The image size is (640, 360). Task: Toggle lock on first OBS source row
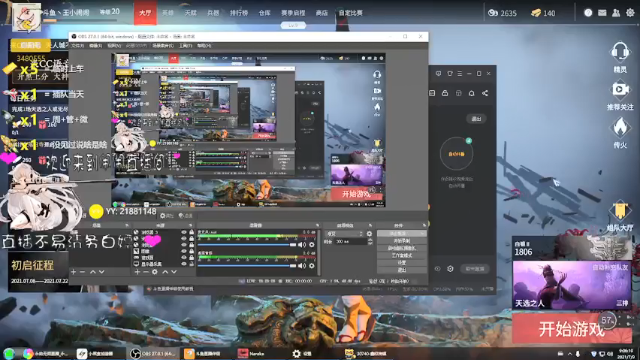coord(191,232)
